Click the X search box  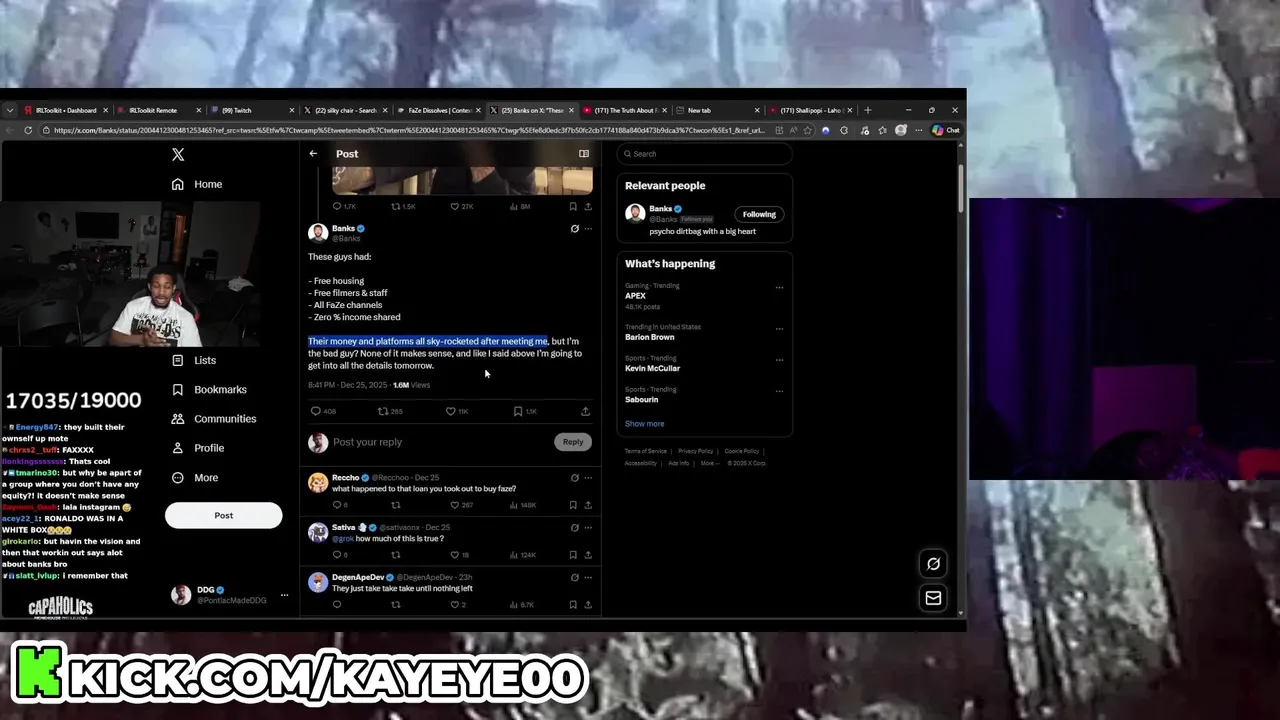point(705,154)
